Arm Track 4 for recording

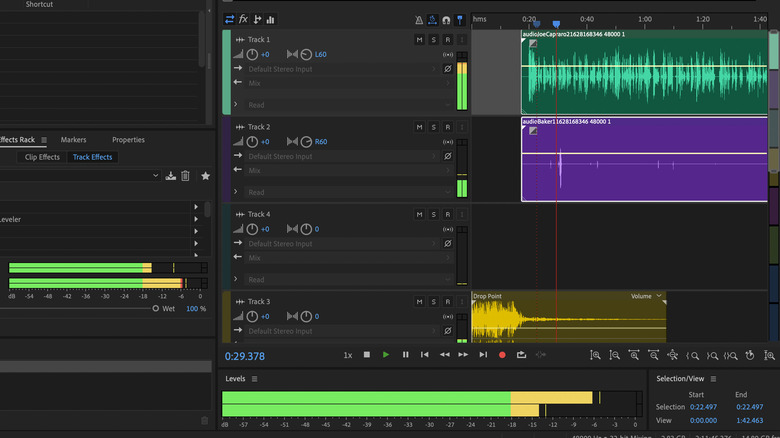[447, 214]
